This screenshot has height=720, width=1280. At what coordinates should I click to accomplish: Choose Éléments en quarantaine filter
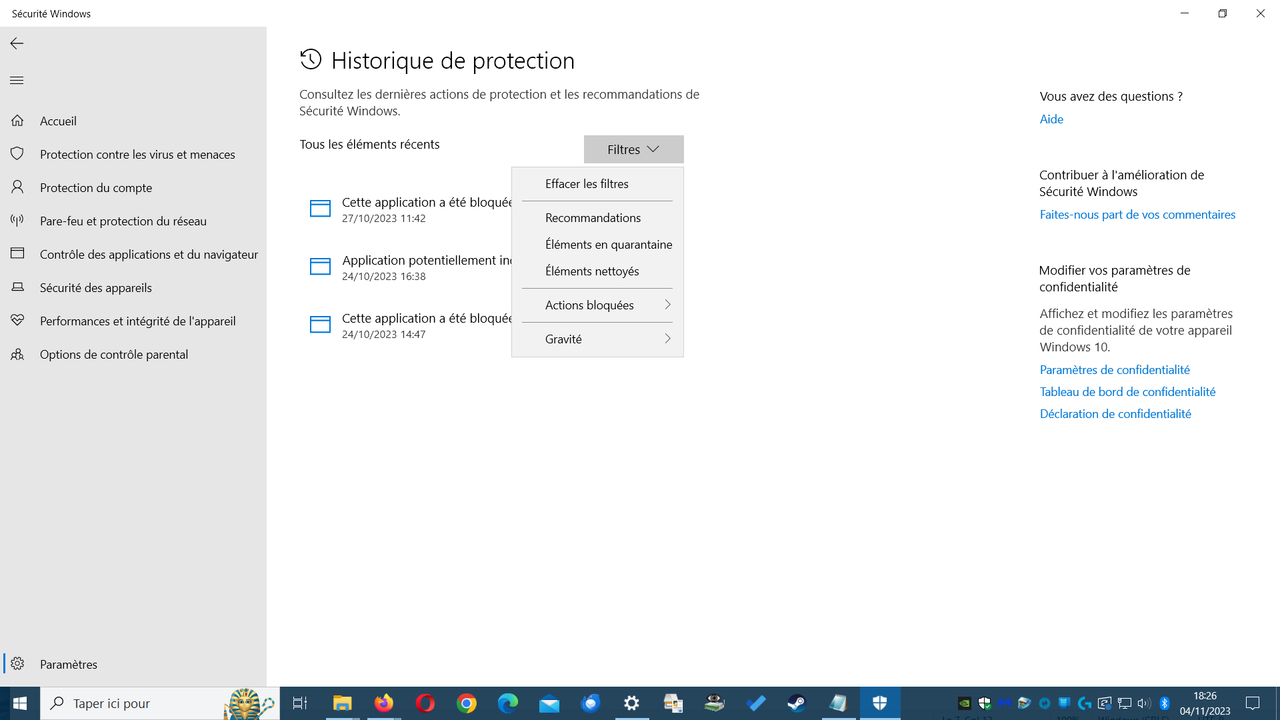coord(608,244)
